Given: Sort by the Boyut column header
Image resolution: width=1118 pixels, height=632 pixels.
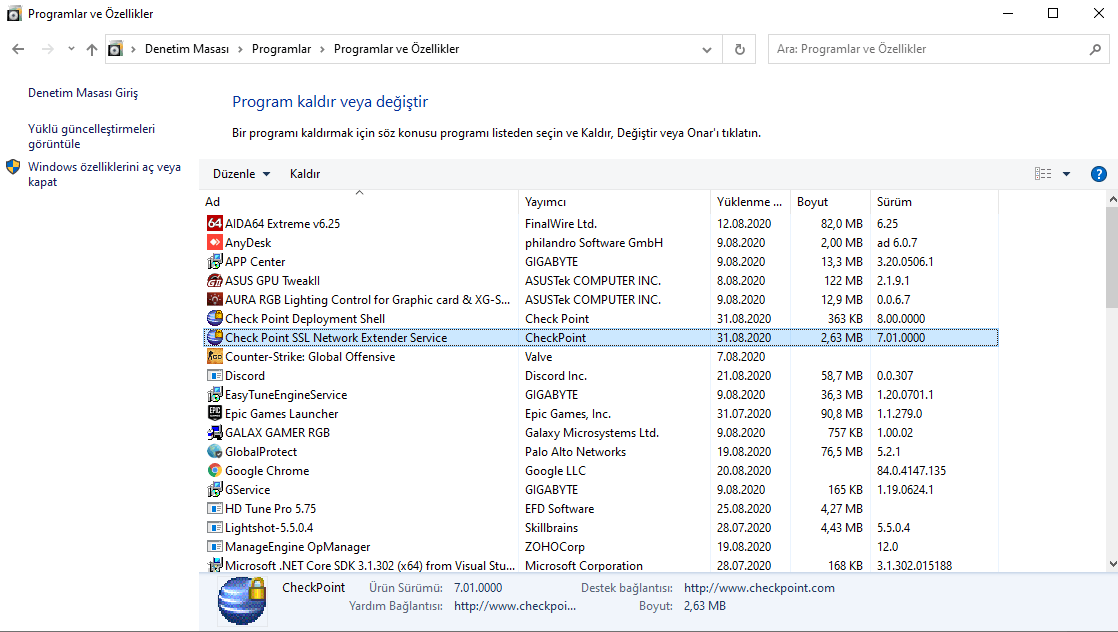Looking at the screenshot, I should pos(831,202).
